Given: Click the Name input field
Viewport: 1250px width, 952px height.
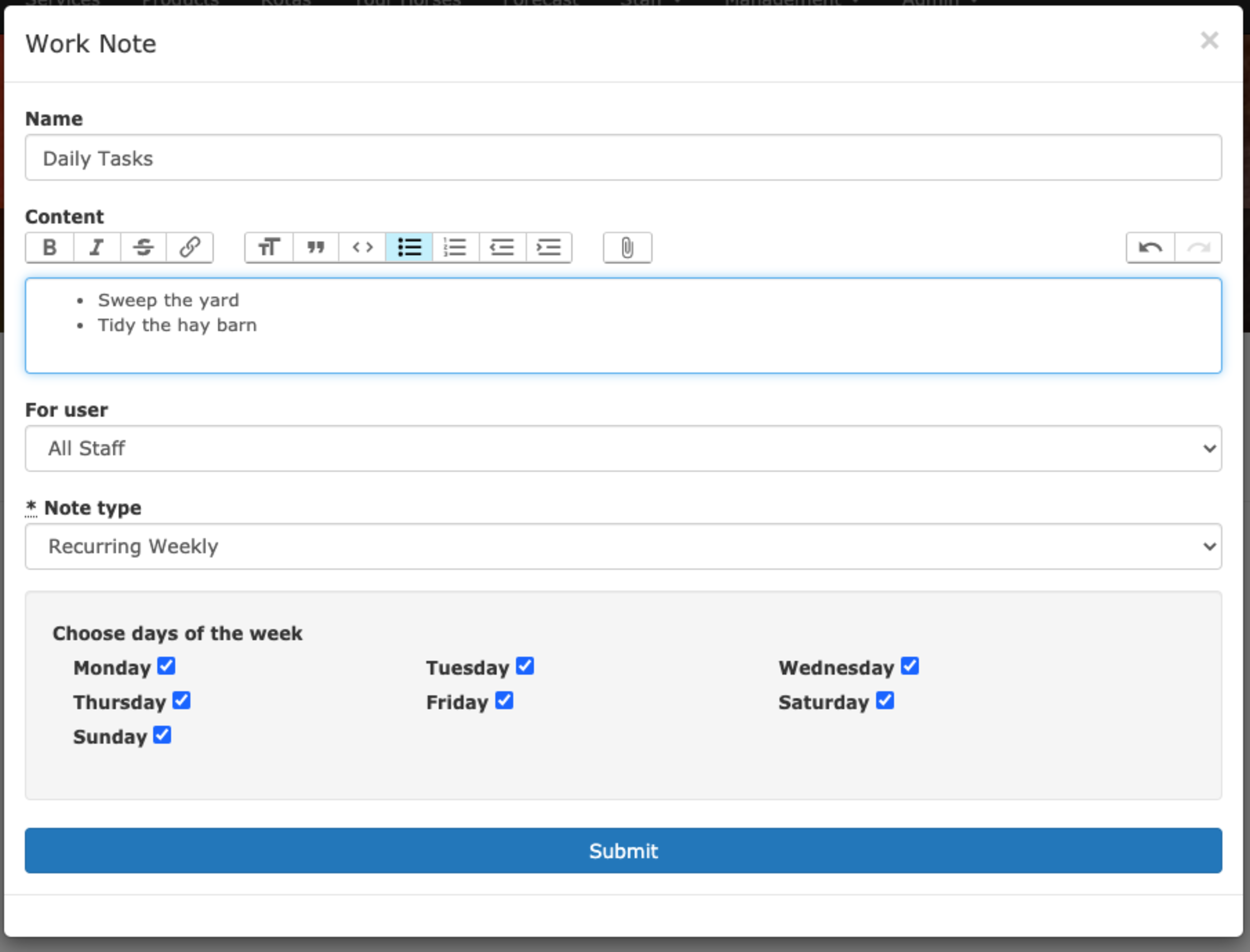Looking at the screenshot, I should point(623,157).
